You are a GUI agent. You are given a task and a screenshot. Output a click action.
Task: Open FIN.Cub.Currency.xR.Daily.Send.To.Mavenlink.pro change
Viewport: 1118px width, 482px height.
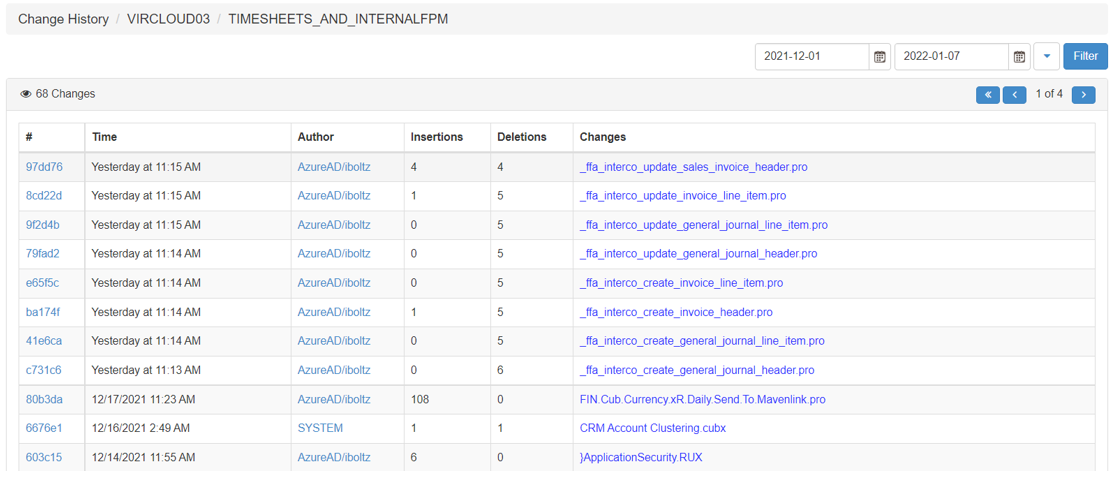(702, 399)
